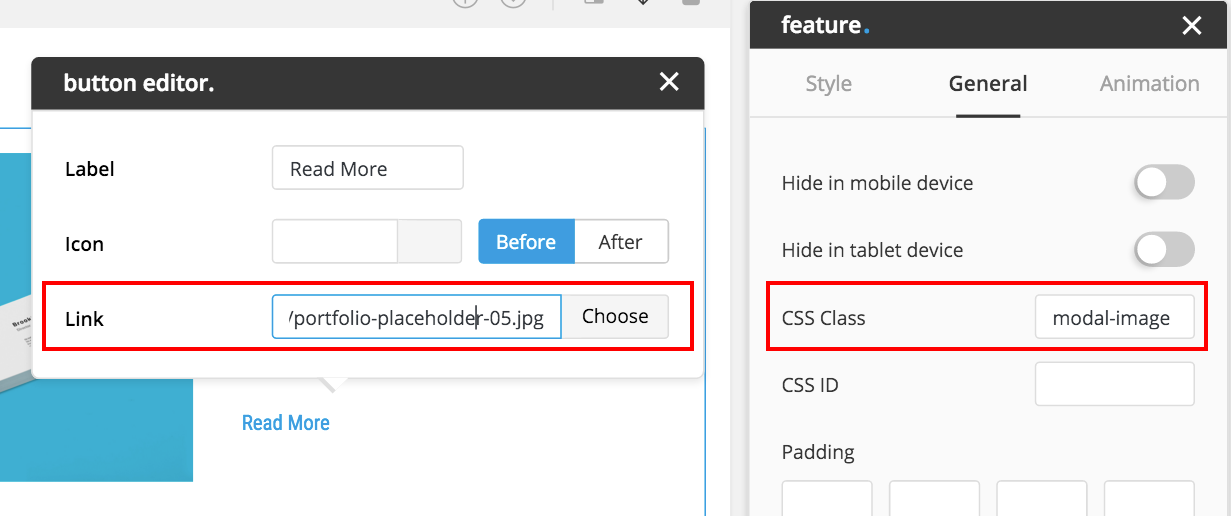Screen dimensions: 1231x516
Task: Set icon position to Before
Action: tap(526, 242)
